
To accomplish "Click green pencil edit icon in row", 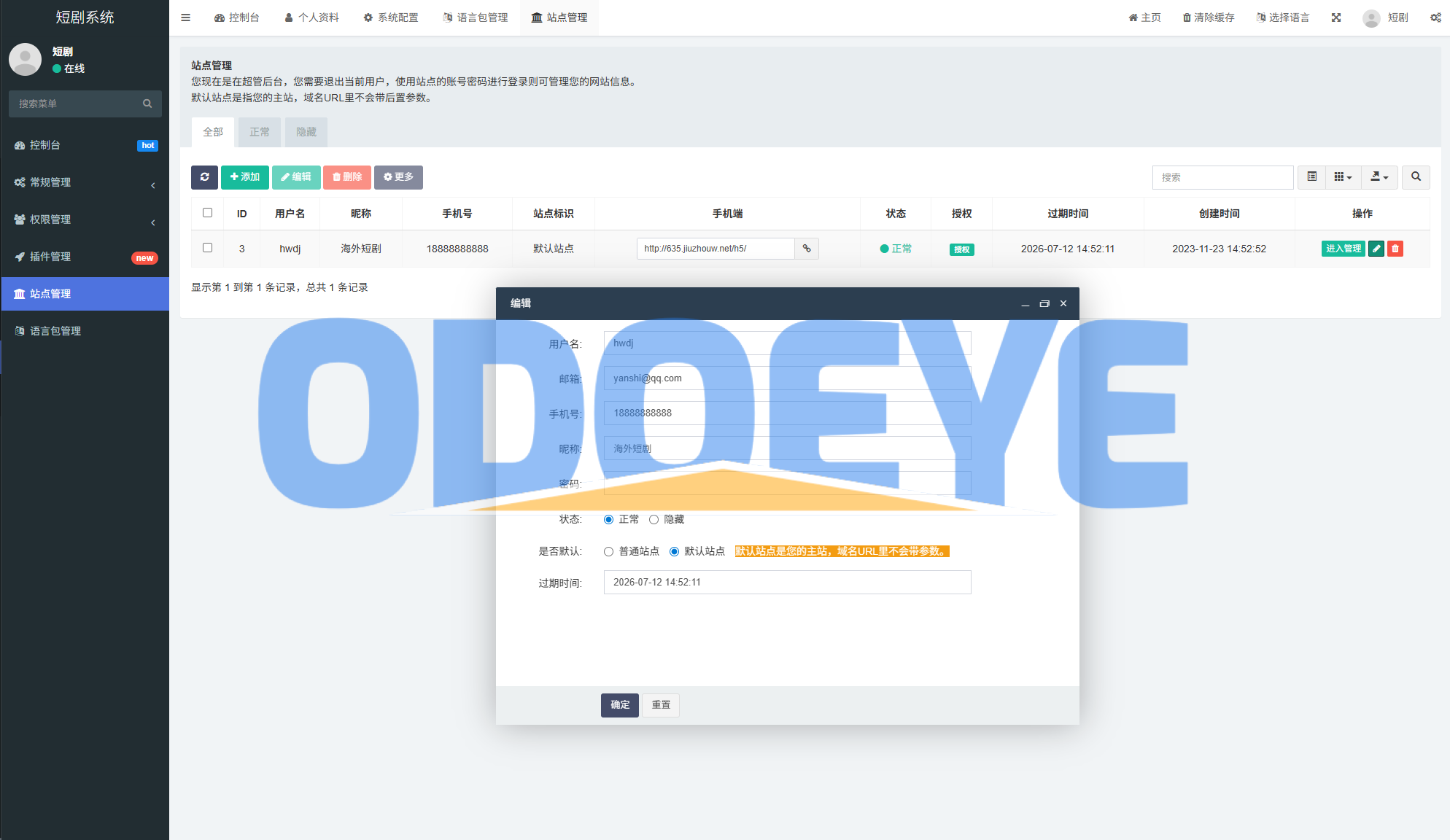I will pos(1376,249).
